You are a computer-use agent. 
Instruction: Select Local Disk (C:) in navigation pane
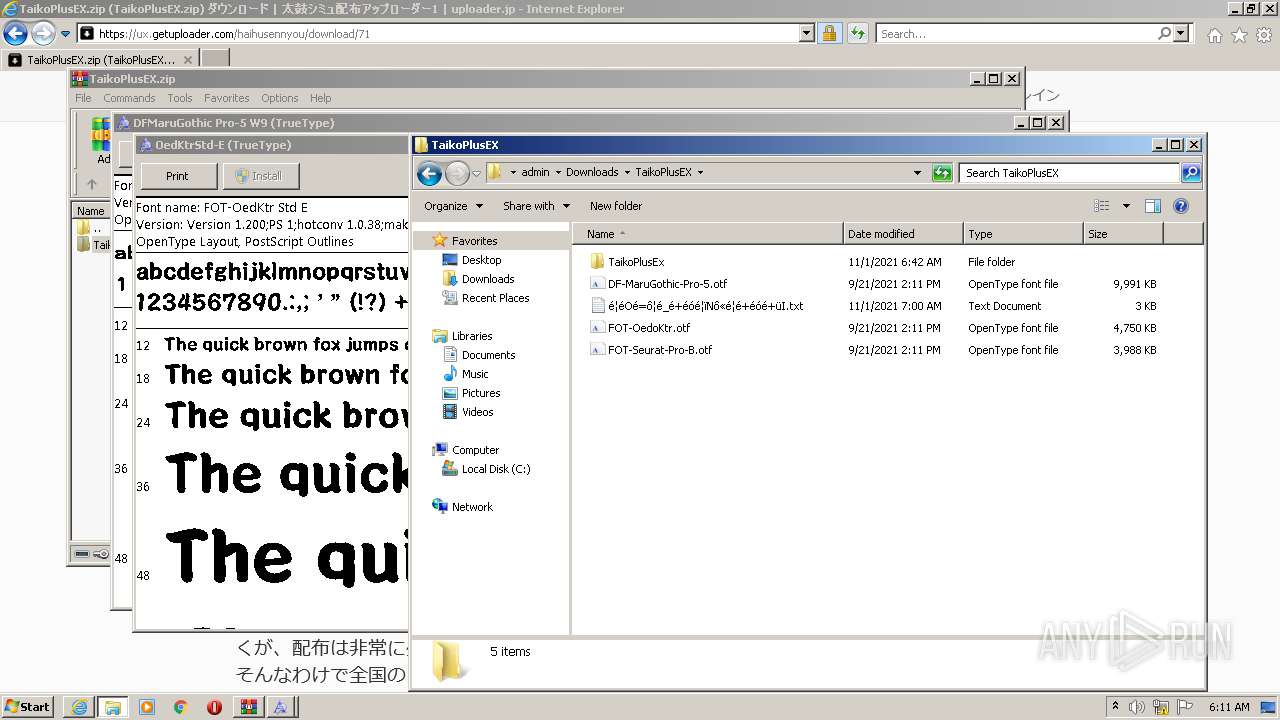[495, 469]
